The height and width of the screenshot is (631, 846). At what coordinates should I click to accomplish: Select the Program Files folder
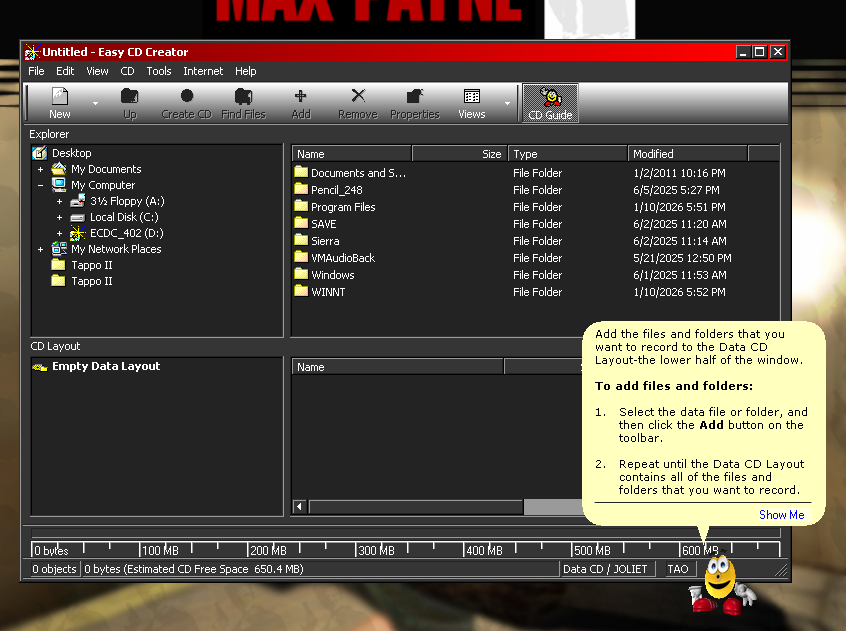click(343, 207)
